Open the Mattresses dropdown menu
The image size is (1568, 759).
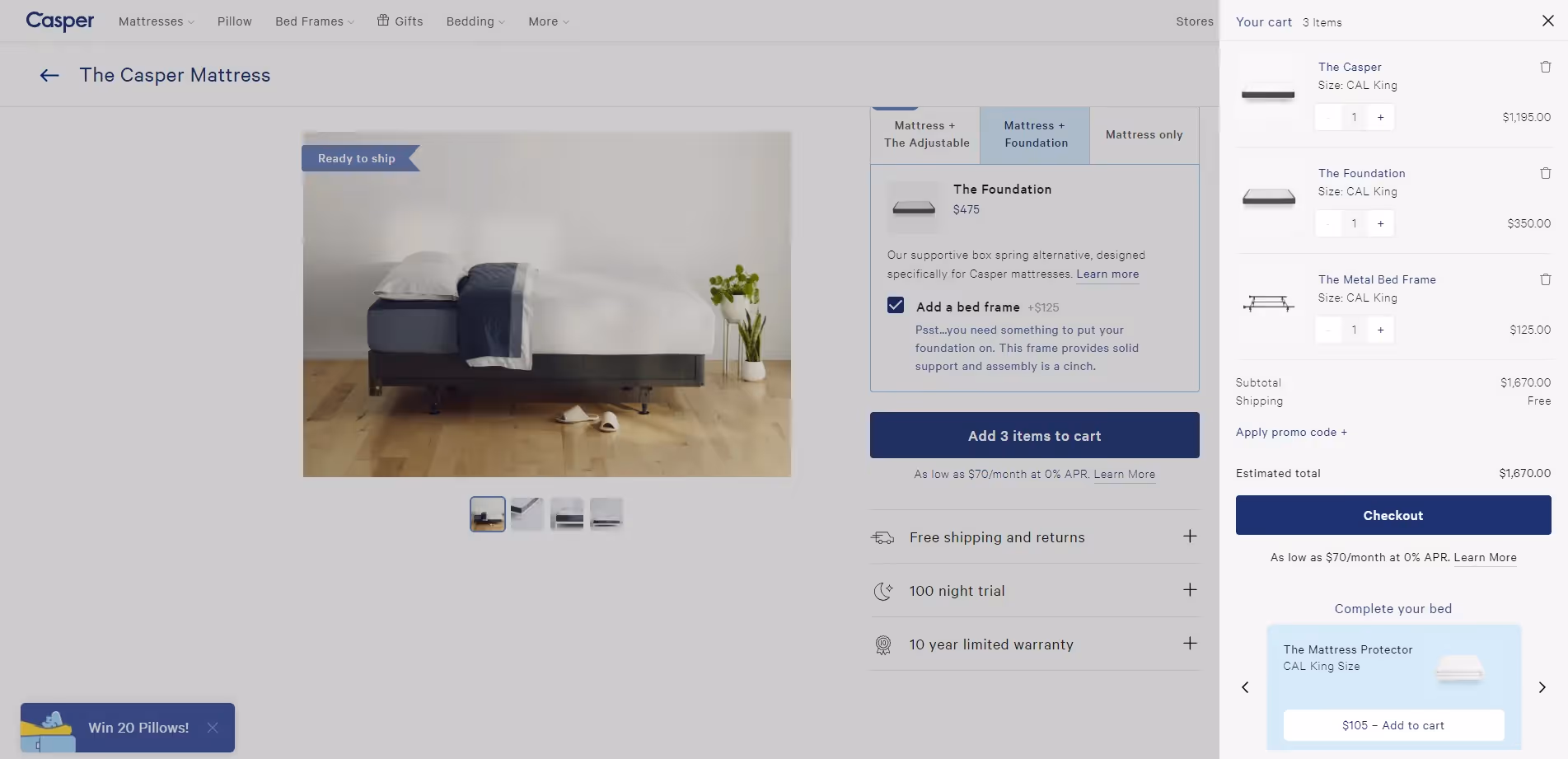[x=157, y=21]
